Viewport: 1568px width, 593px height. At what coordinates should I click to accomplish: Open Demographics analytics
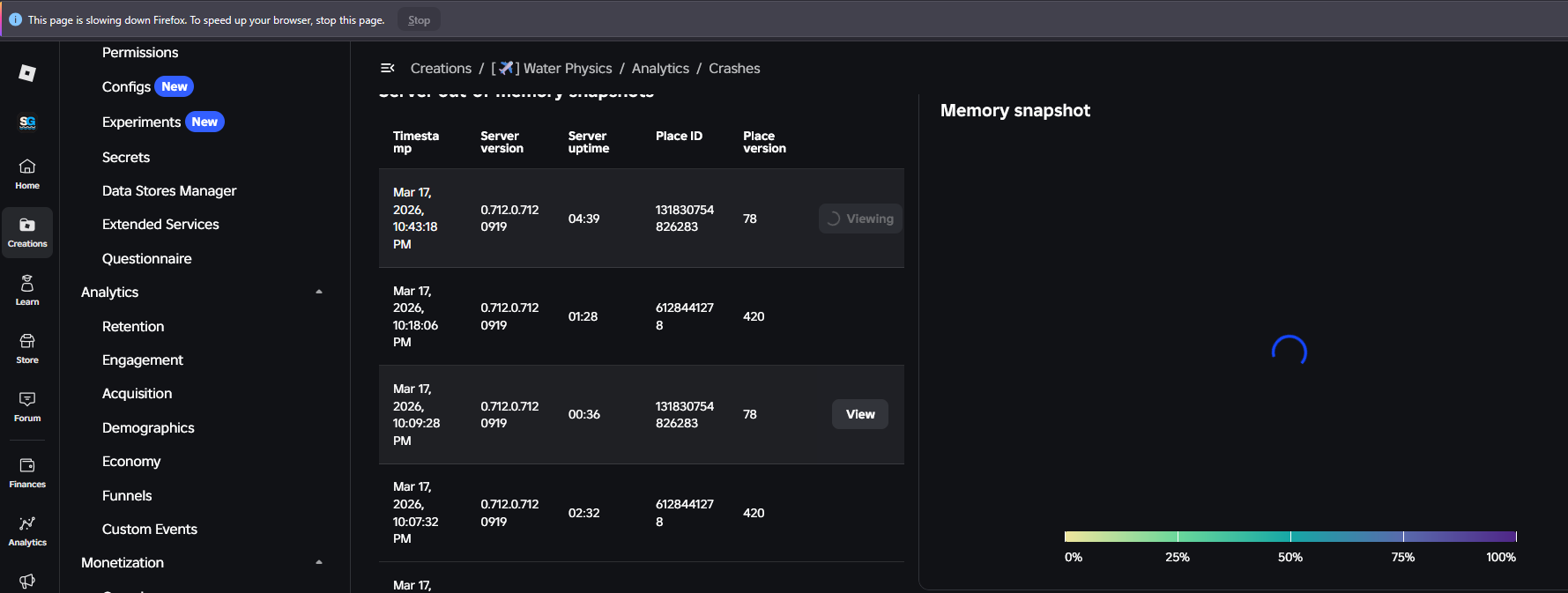point(148,427)
